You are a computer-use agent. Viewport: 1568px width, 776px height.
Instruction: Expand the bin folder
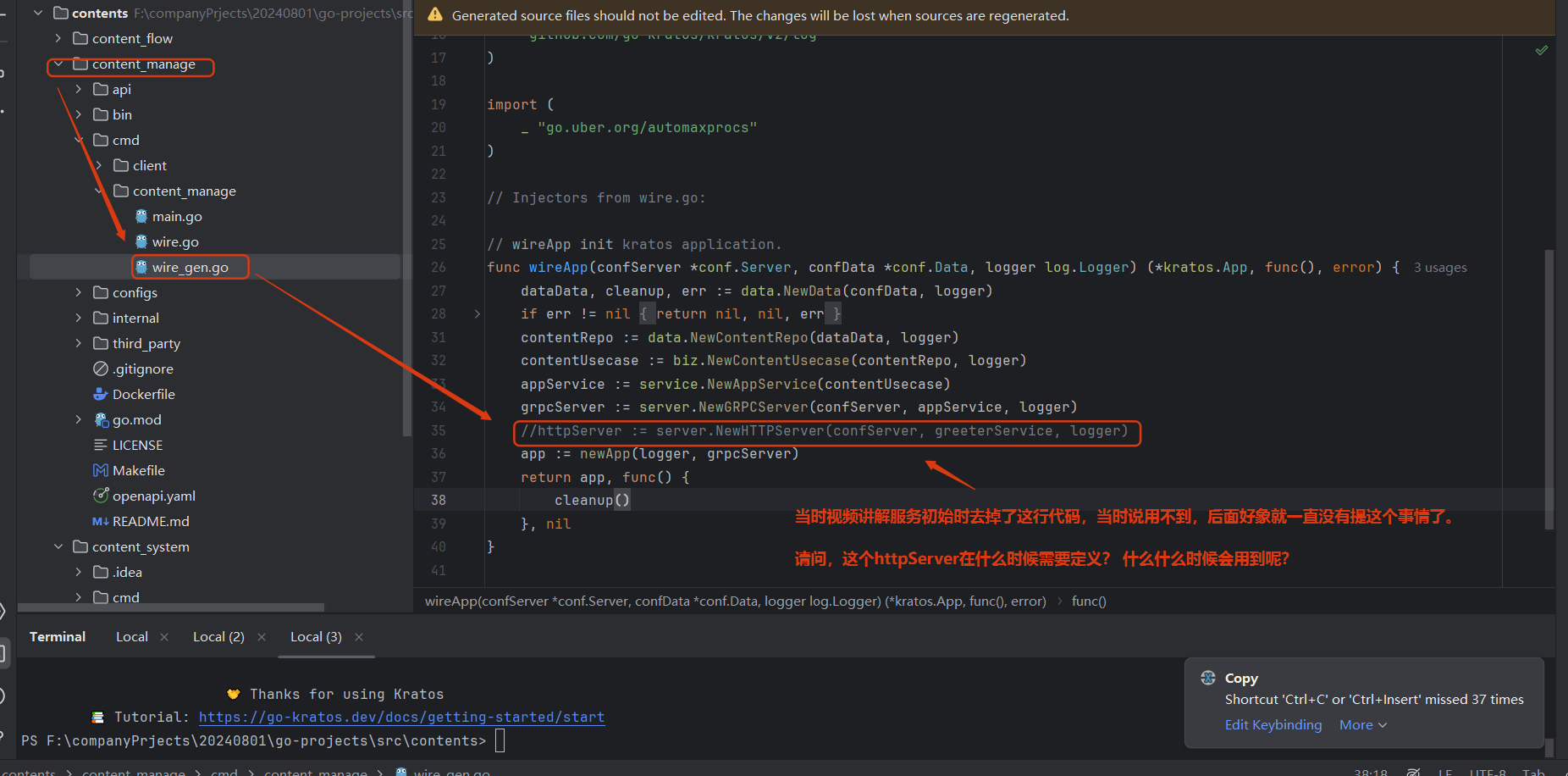coord(79,114)
